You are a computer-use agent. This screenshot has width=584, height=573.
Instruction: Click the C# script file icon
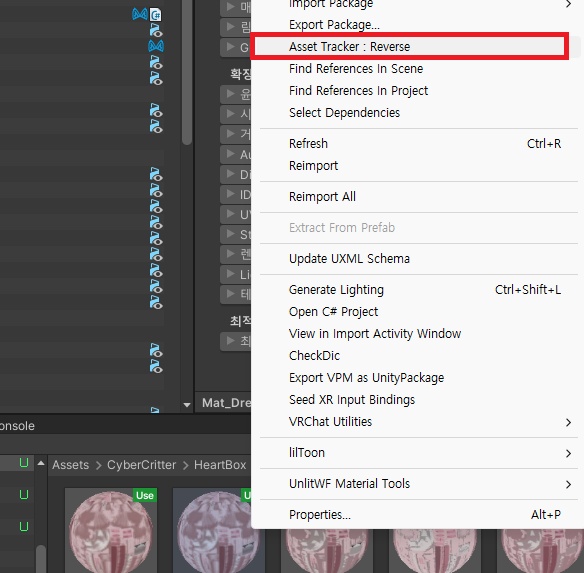[x=156, y=15]
